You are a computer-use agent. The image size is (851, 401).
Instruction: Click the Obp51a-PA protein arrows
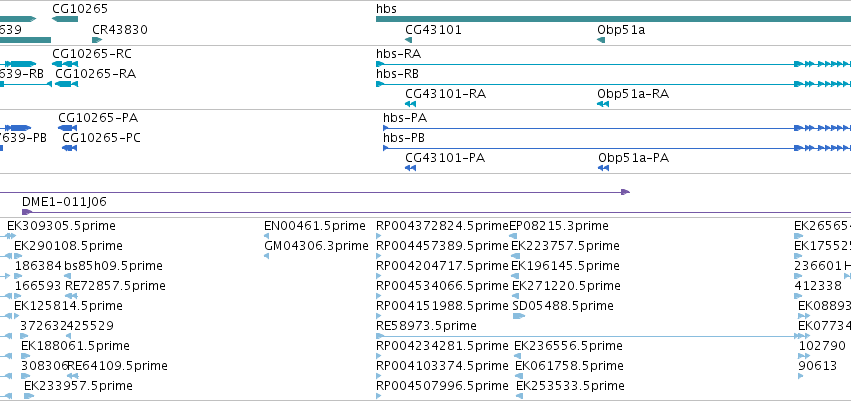[x=604, y=168]
